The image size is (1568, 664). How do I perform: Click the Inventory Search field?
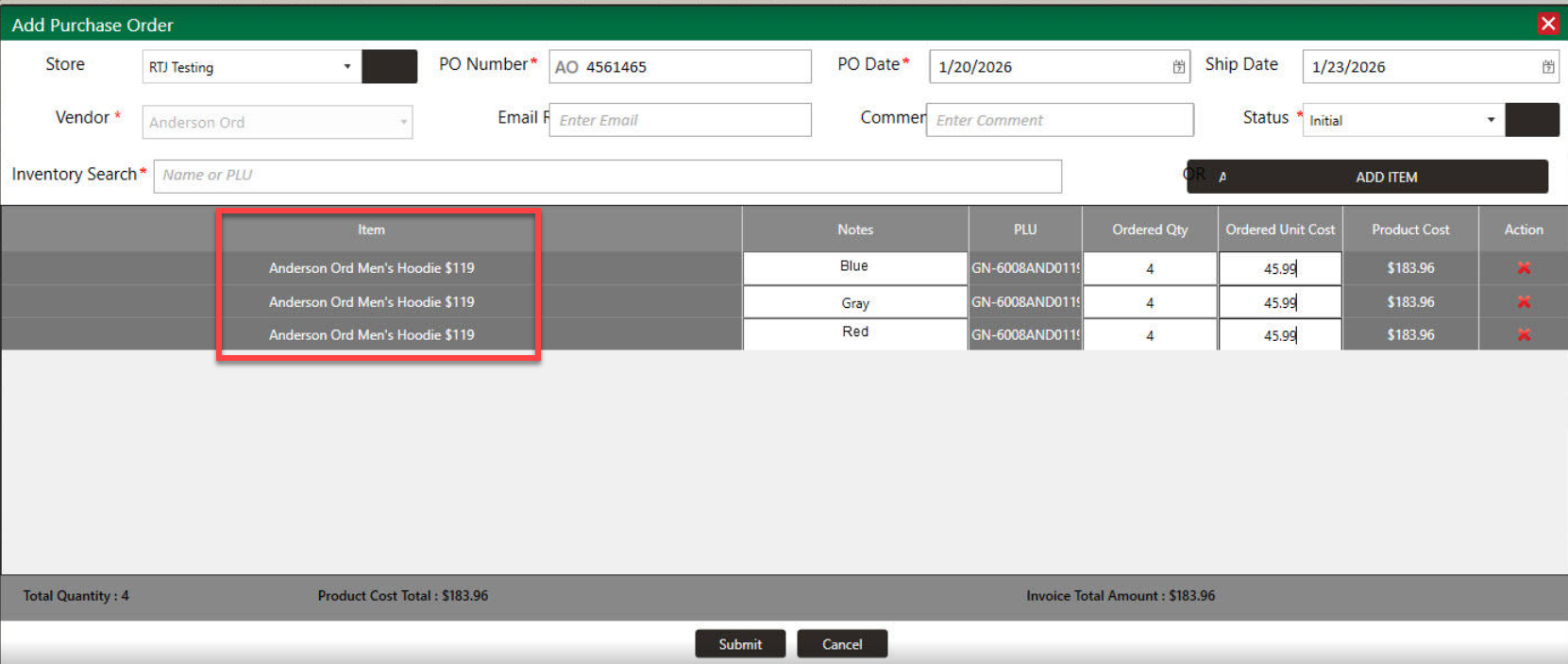point(607,176)
